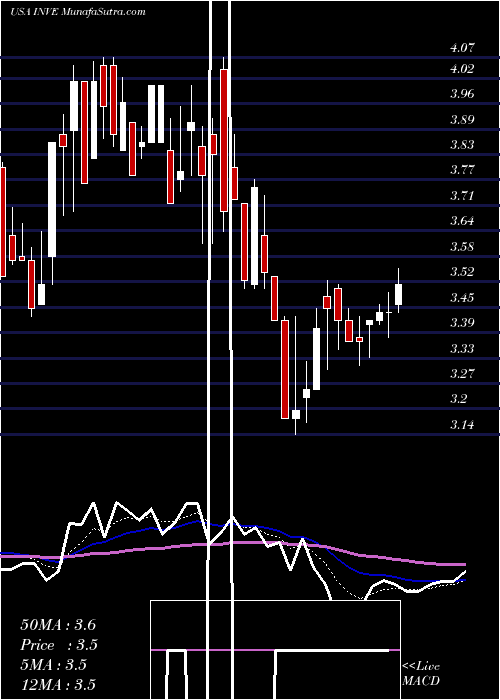This screenshot has width=500, height=700.
Task: Click the 3.71 price axis label
Action: (462, 196)
